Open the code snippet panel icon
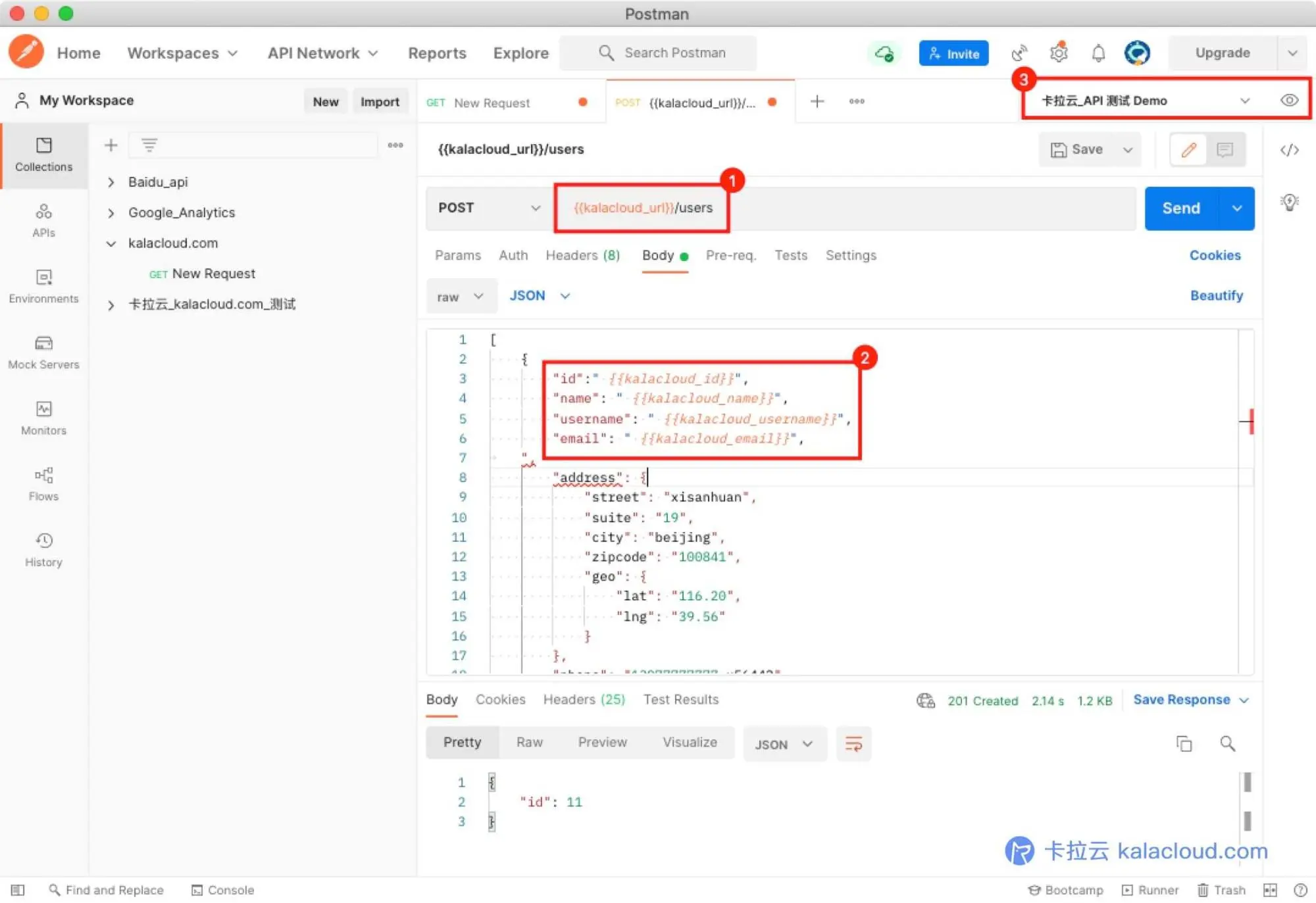 coord(1289,150)
